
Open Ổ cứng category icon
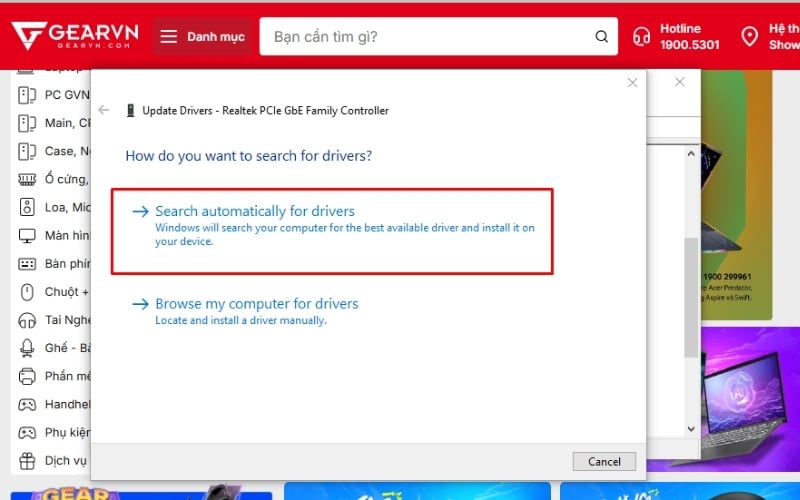click(x=27, y=179)
